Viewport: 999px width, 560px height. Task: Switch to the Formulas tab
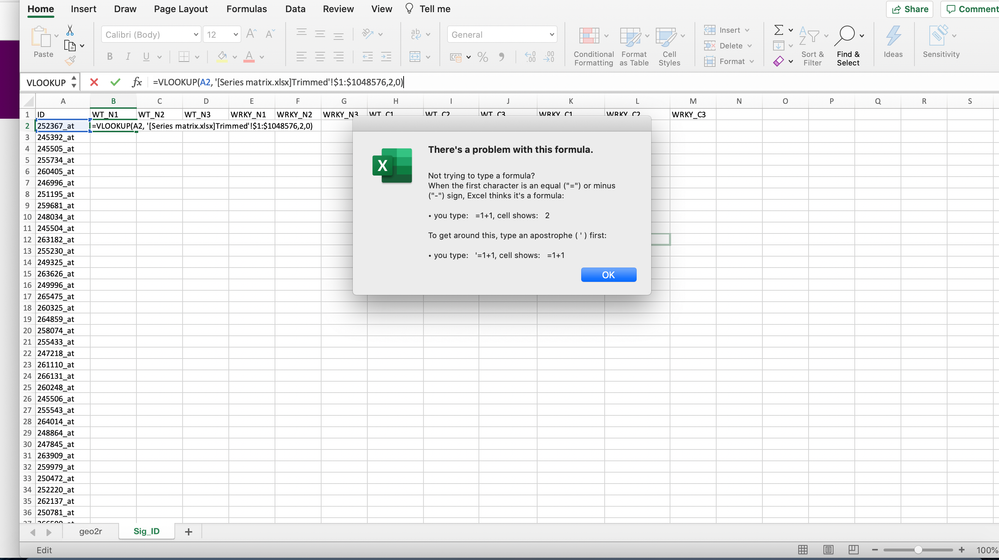(x=247, y=9)
